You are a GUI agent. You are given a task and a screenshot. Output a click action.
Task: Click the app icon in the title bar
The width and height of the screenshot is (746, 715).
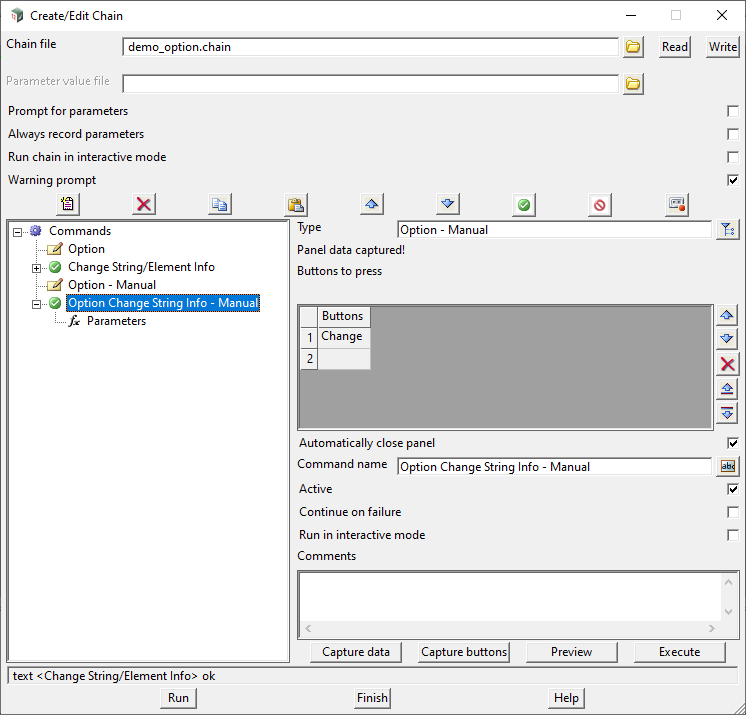[x=17, y=15]
